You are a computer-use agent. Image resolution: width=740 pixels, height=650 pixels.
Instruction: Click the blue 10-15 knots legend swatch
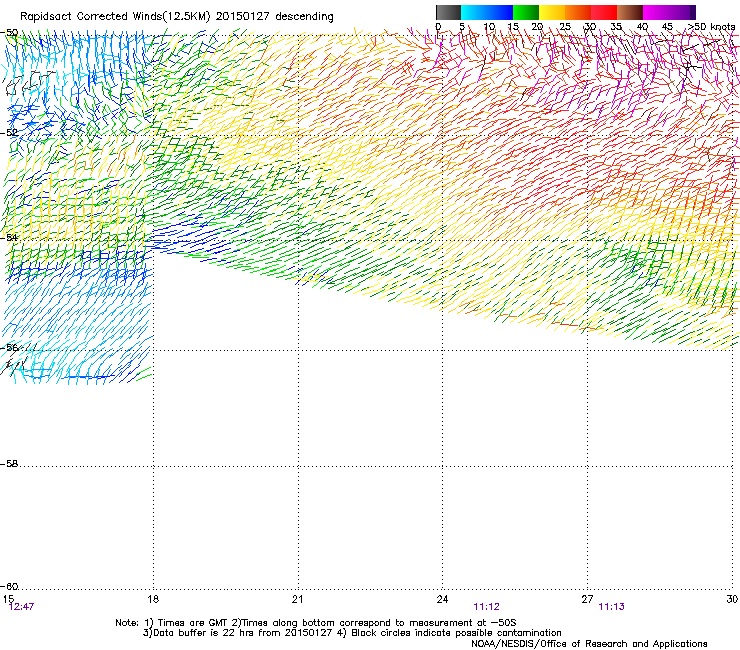500,12
